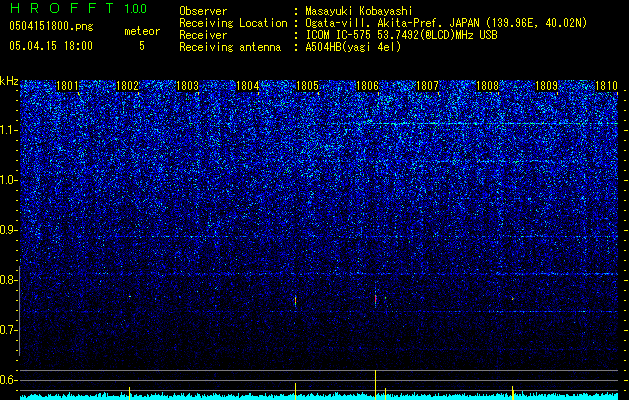The width and height of the screenshot is (629, 400).
Task: Click the 1804 time label
Action: tap(248, 86)
